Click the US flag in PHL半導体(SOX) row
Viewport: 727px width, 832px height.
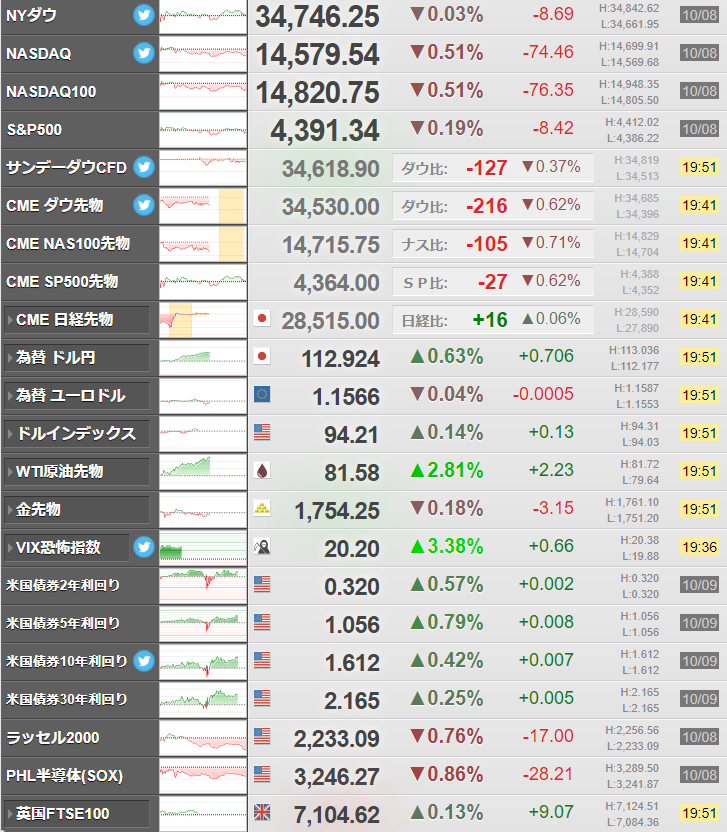[x=262, y=775]
